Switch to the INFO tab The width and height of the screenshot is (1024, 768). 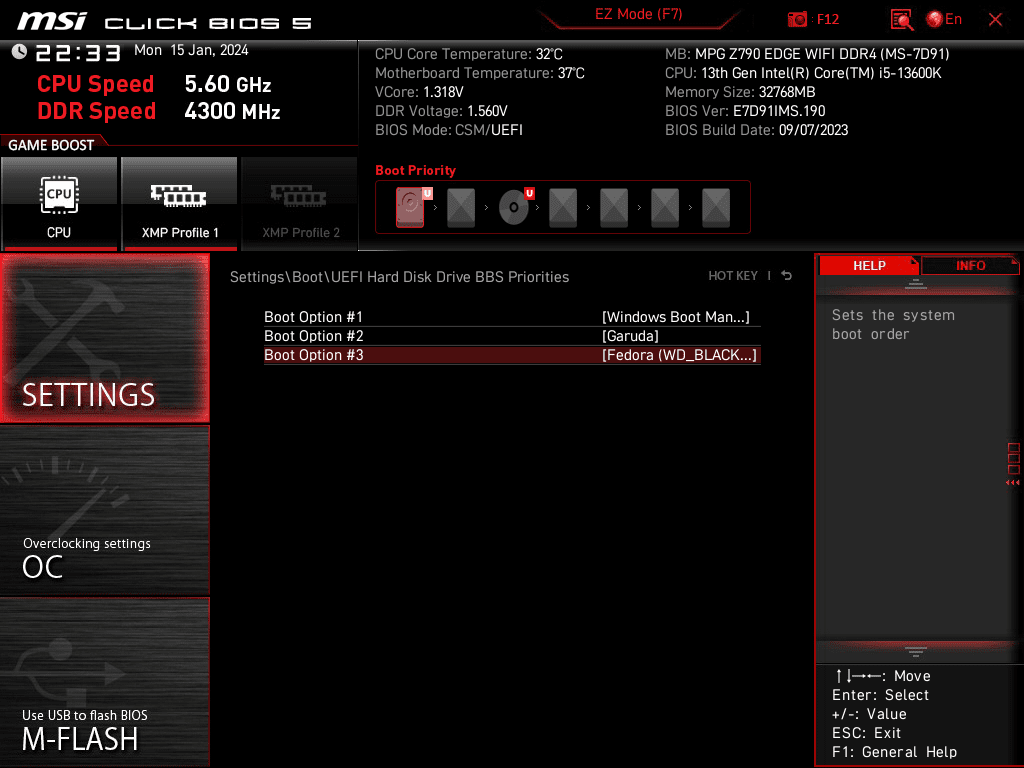970,266
